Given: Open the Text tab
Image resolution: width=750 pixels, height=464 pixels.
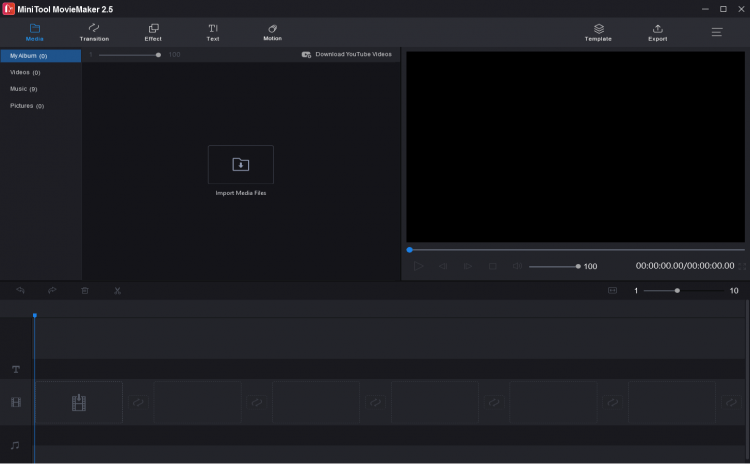Looking at the screenshot, I should [213, 32].
